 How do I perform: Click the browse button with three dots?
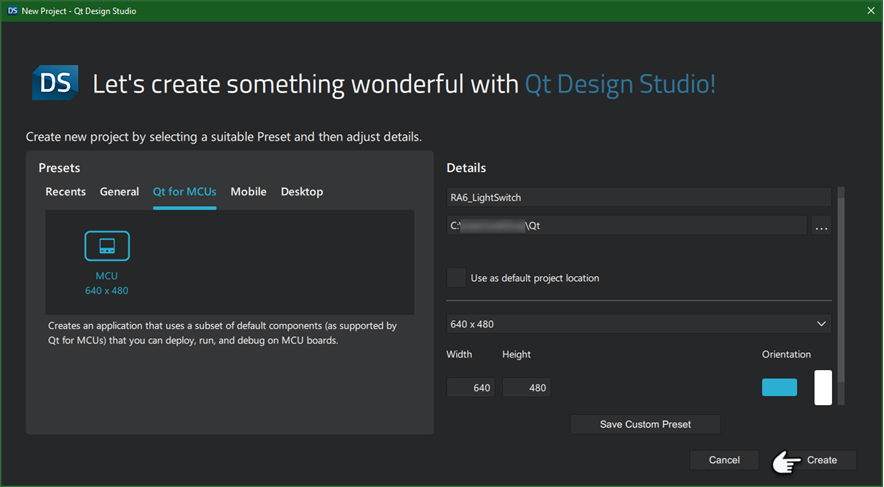(x=821, y=226)
